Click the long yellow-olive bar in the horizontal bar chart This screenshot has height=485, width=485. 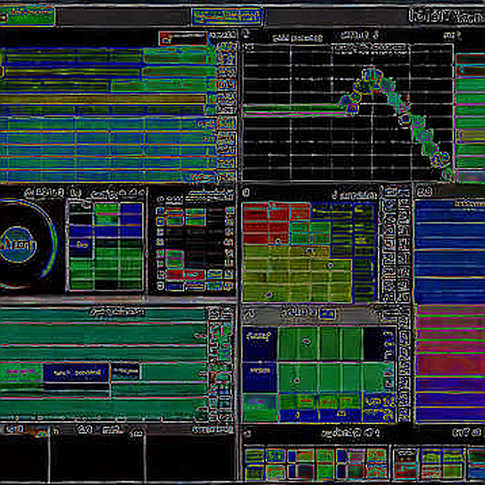pyautogui.click(x=103, y=99)
